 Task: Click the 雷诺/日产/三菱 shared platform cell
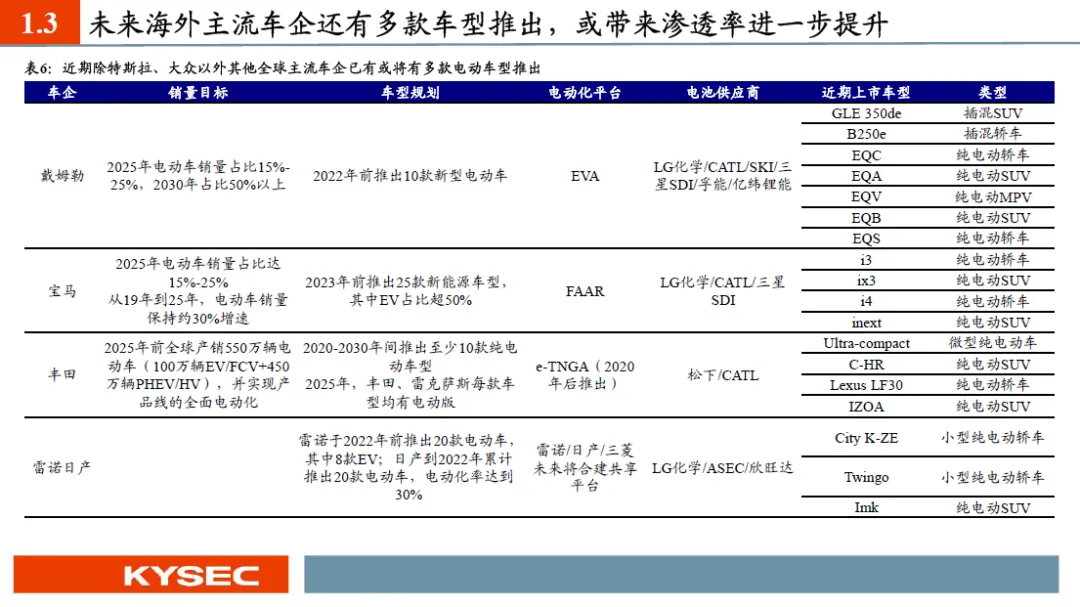(x=585, y=468)
